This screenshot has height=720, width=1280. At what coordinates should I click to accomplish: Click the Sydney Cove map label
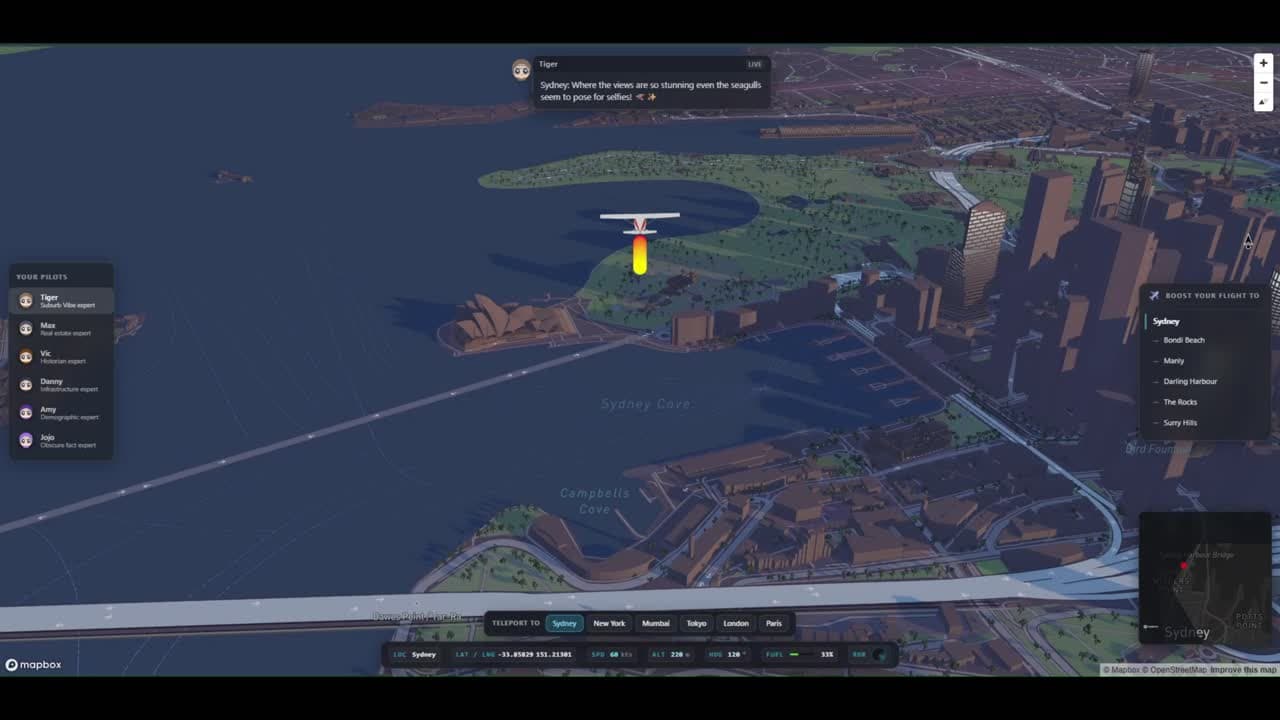[646, 404]
